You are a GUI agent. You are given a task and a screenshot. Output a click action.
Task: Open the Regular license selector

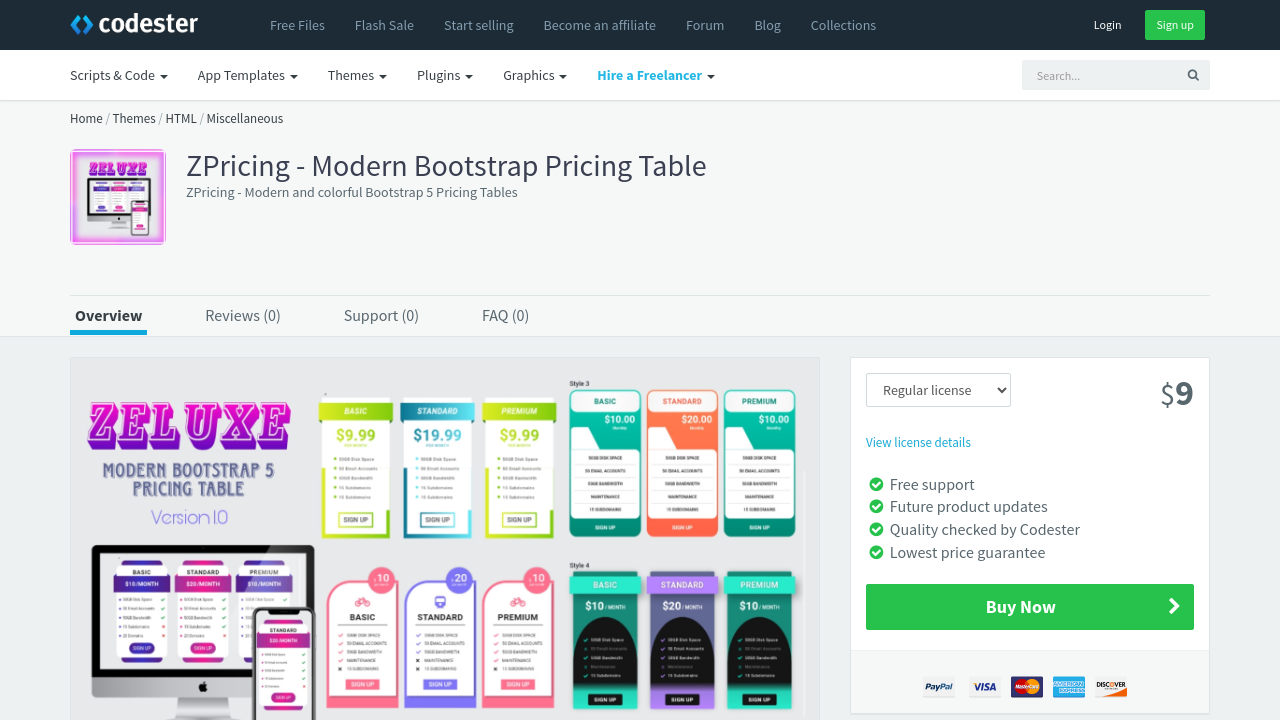pyautogui.click(x=938, y=390)
